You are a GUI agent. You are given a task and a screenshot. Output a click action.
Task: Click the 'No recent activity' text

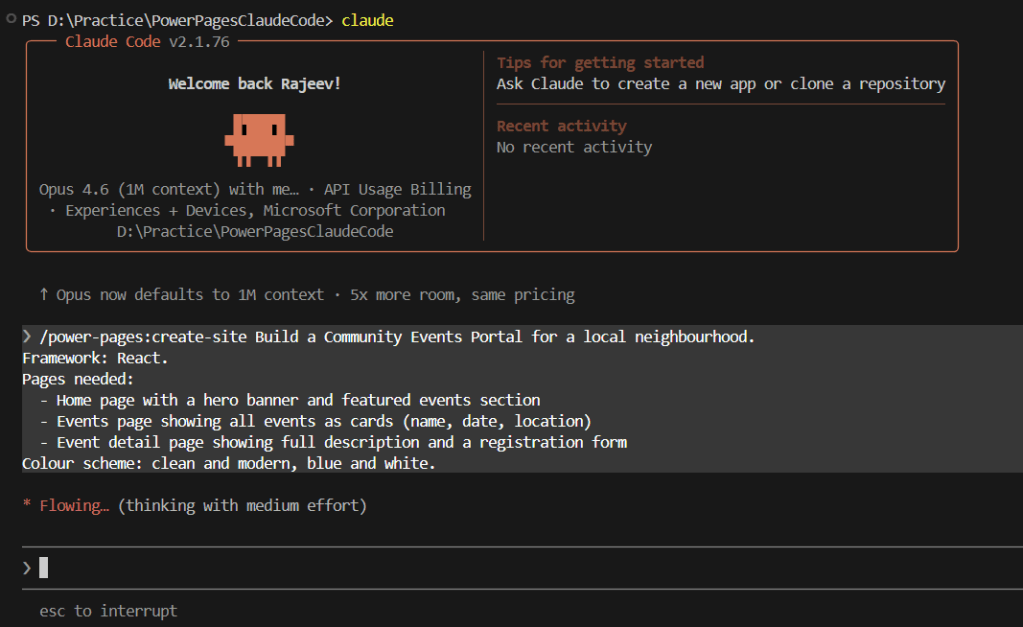coord(574,147)
